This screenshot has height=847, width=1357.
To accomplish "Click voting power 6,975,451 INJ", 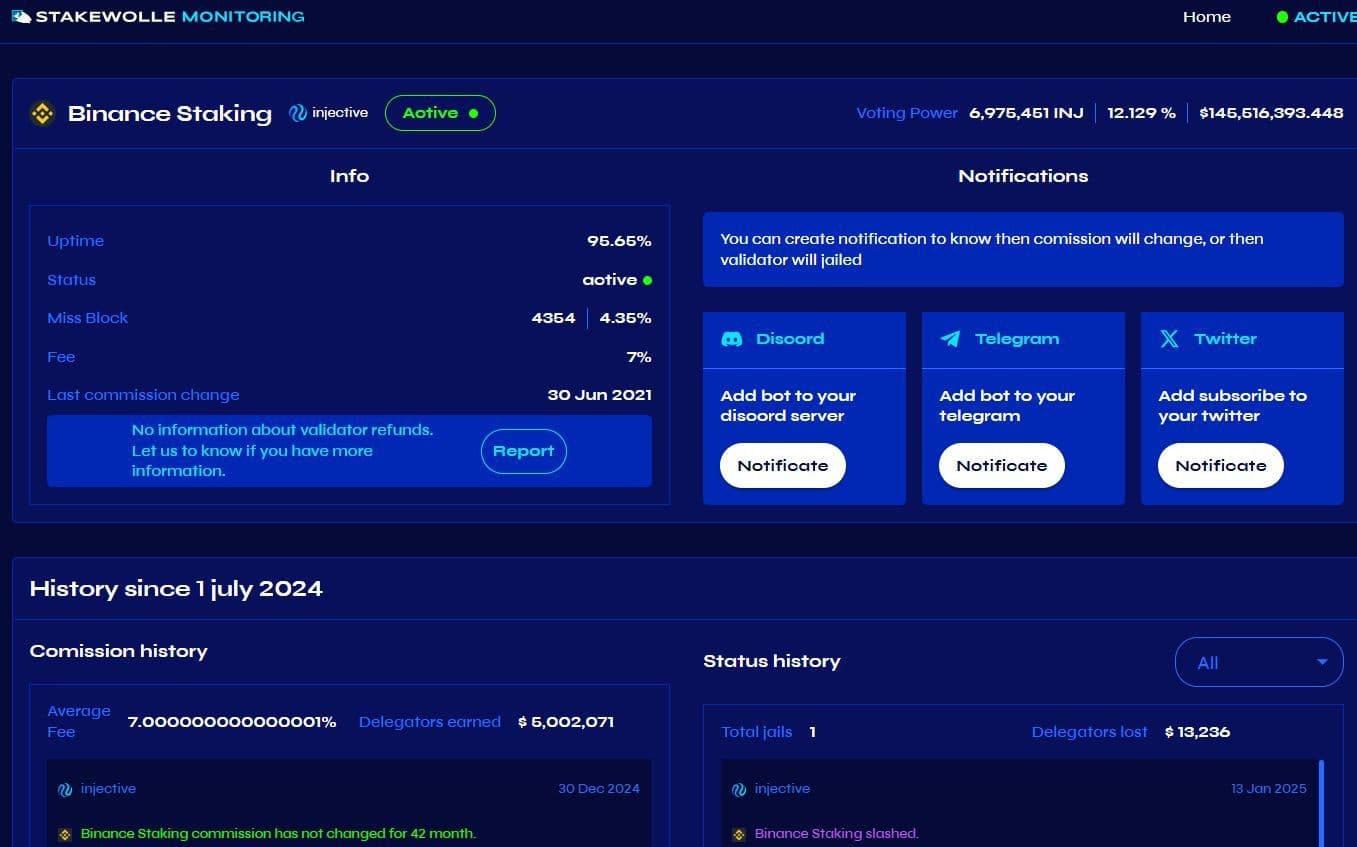I will coord(1026,113).
